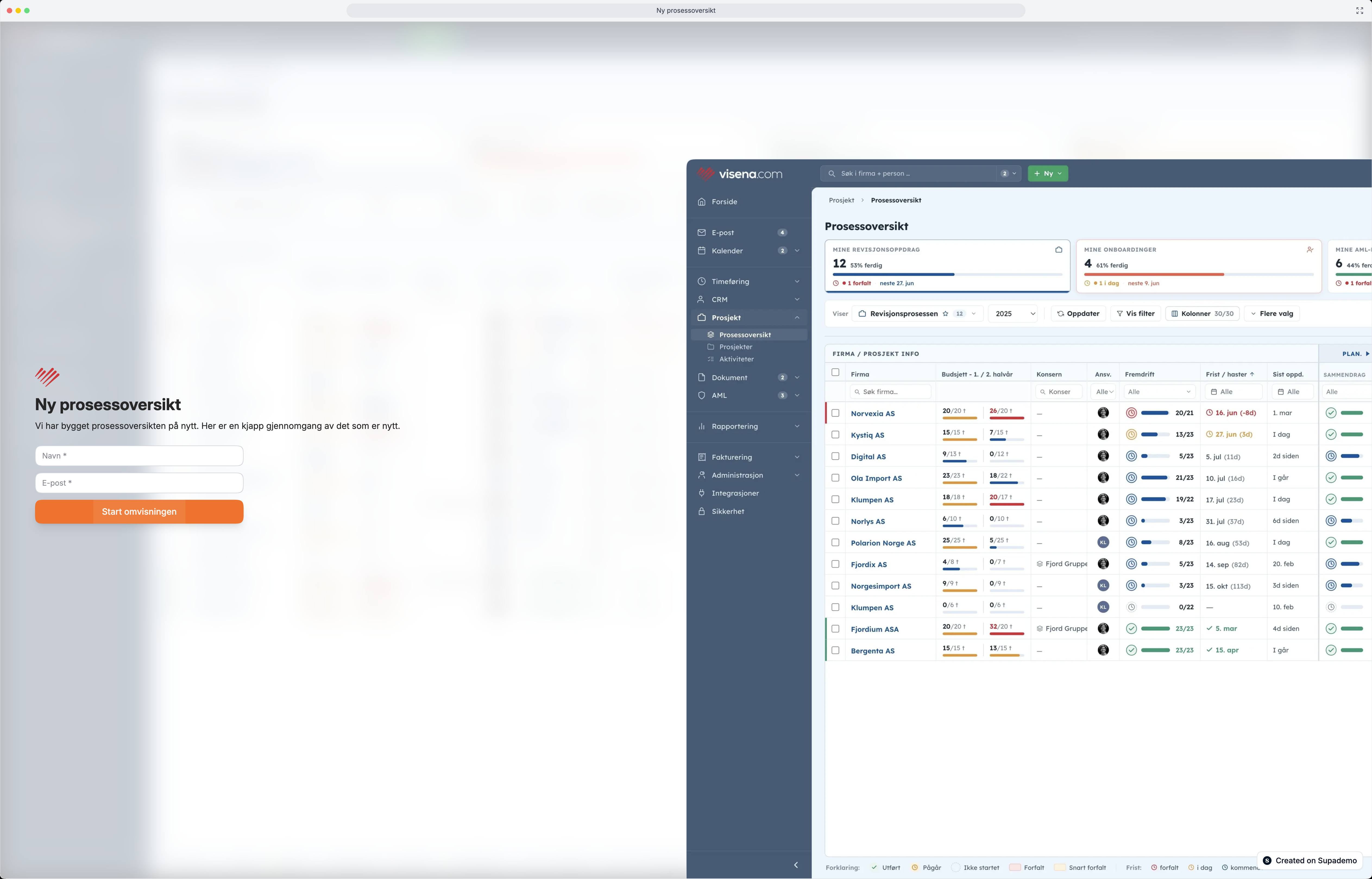
Task: Click the visena.com logo
Action: tap(740, 173)
